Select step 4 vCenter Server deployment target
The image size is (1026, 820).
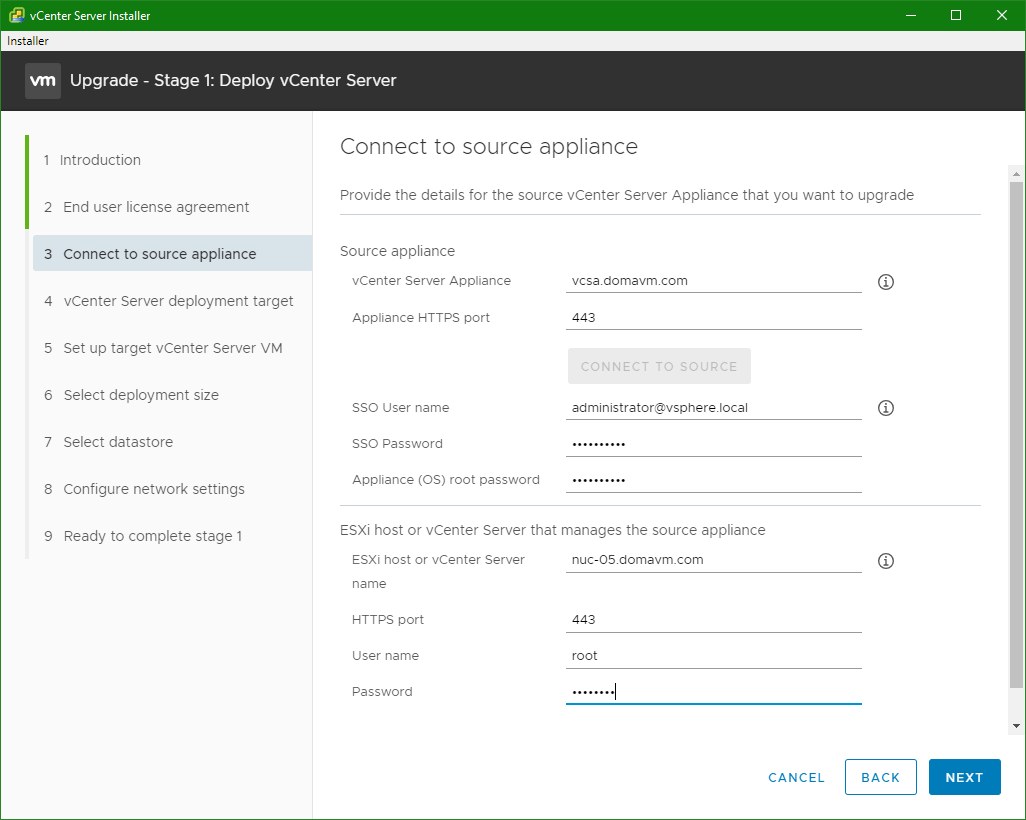point(169,301)
